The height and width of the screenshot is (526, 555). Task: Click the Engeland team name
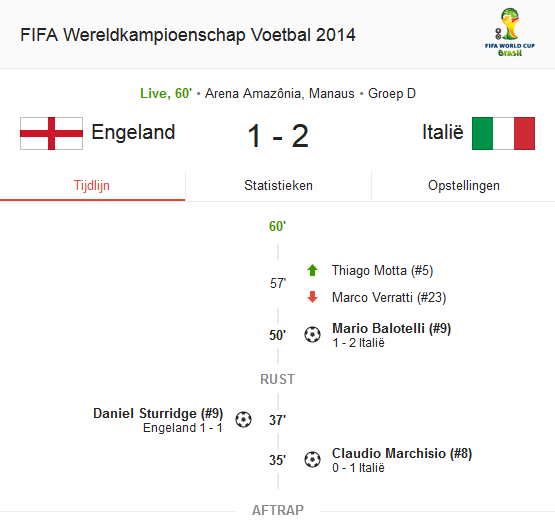133,133
